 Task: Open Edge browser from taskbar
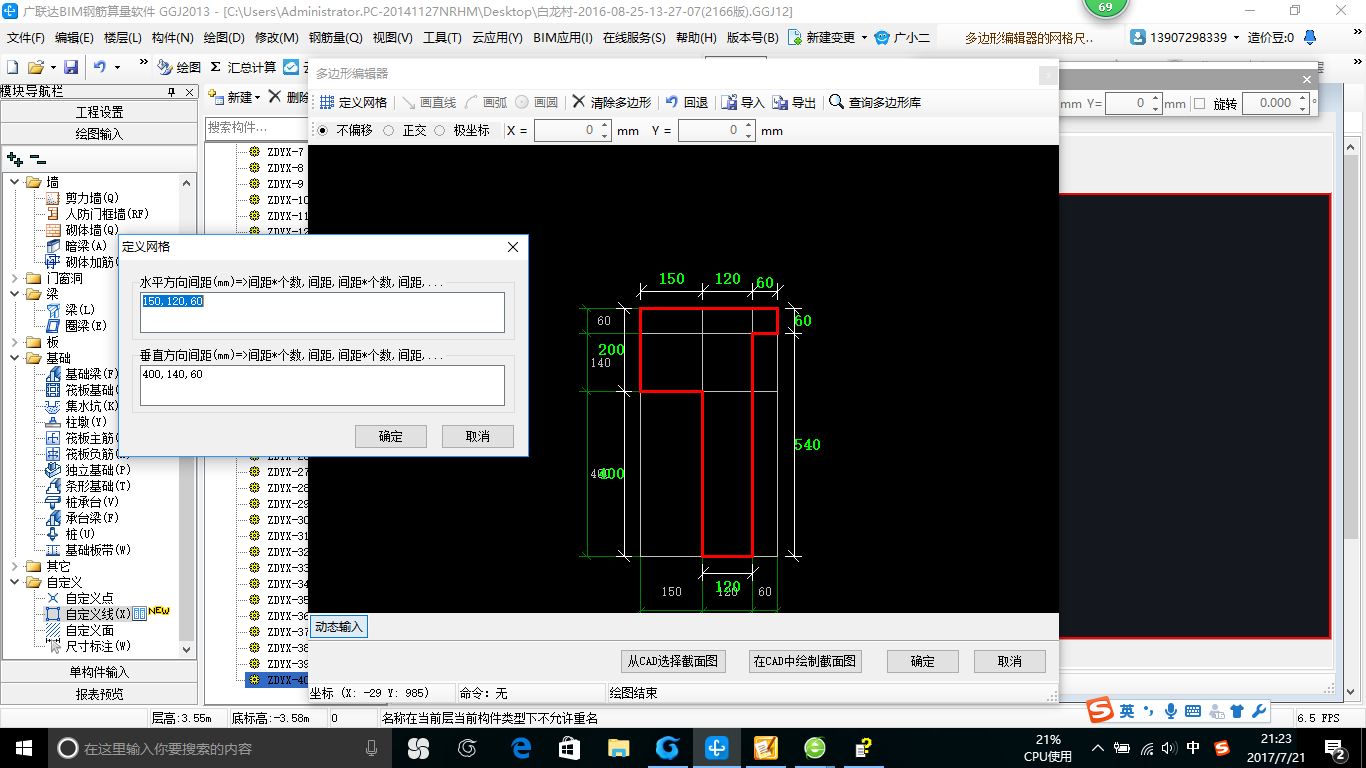click(x=521, y=748)
